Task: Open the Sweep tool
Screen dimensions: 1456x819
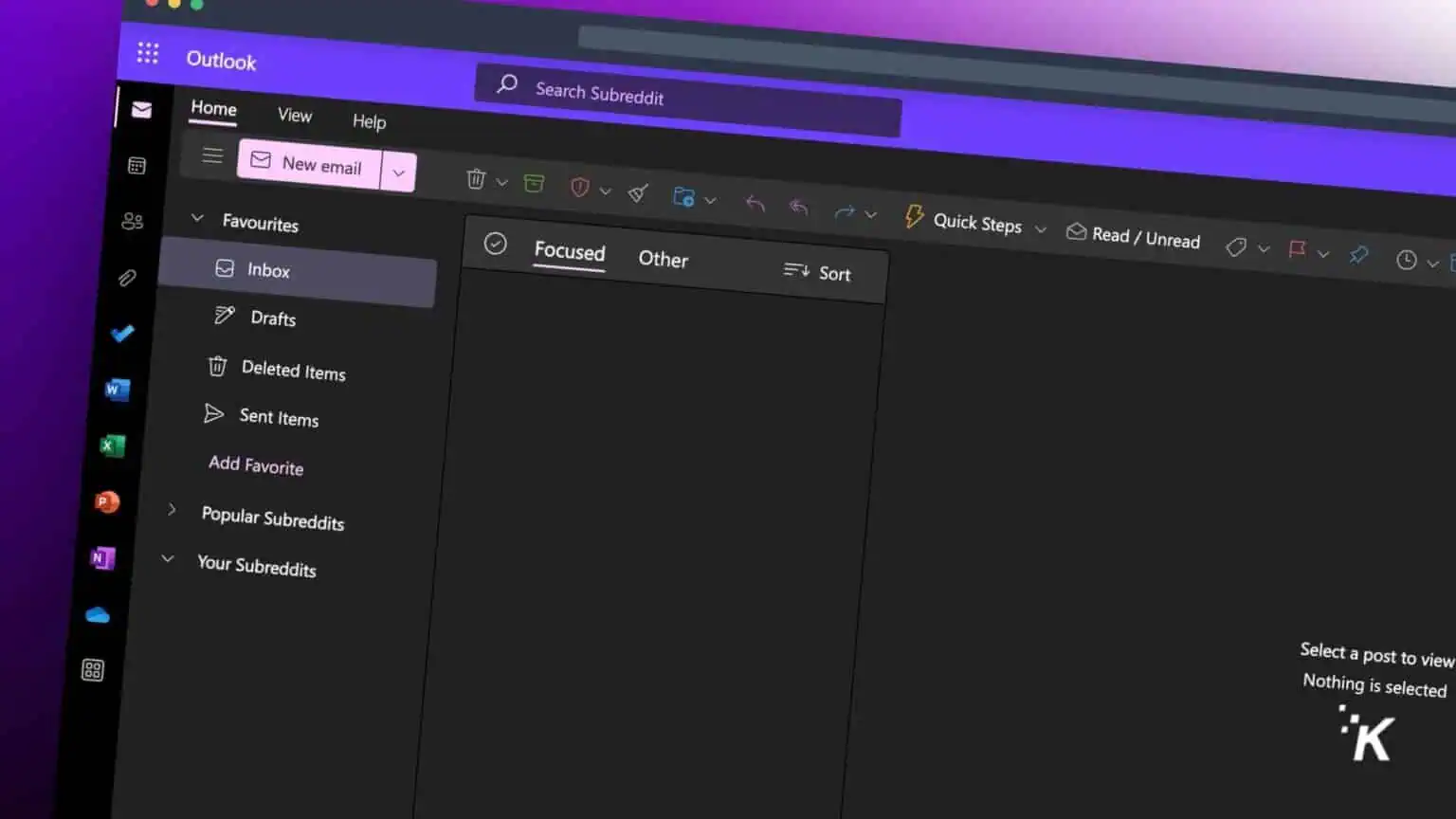Action: coord(637,191)
